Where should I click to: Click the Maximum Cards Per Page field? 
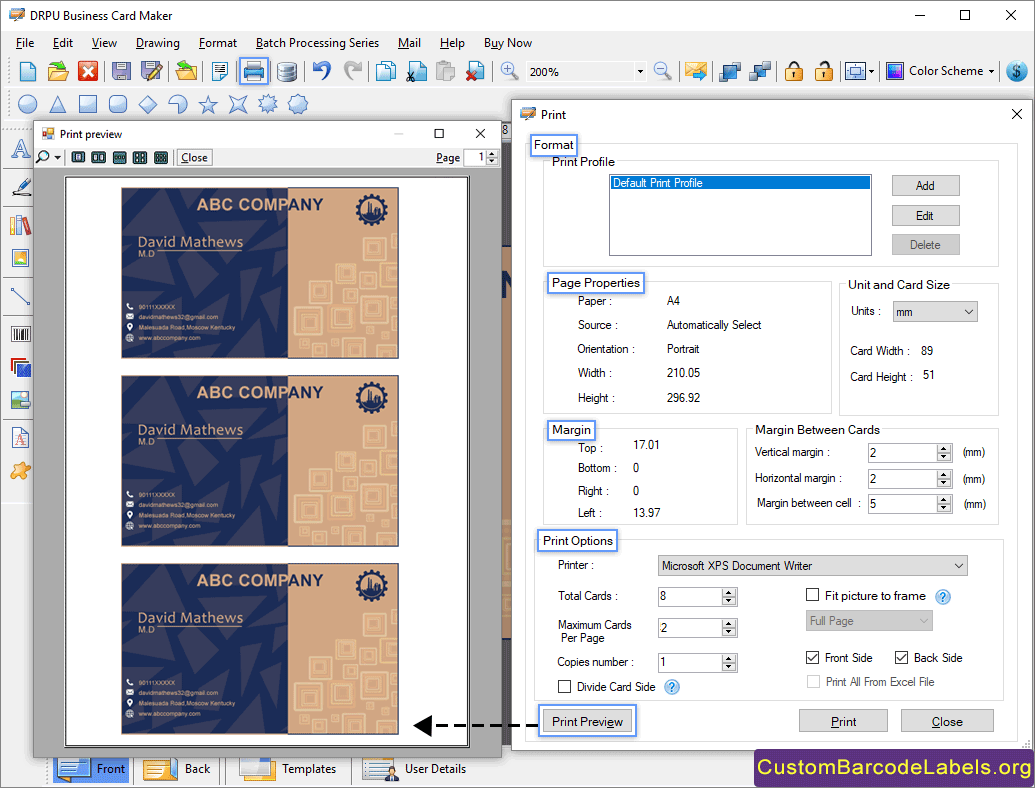(x=690, y=628)
